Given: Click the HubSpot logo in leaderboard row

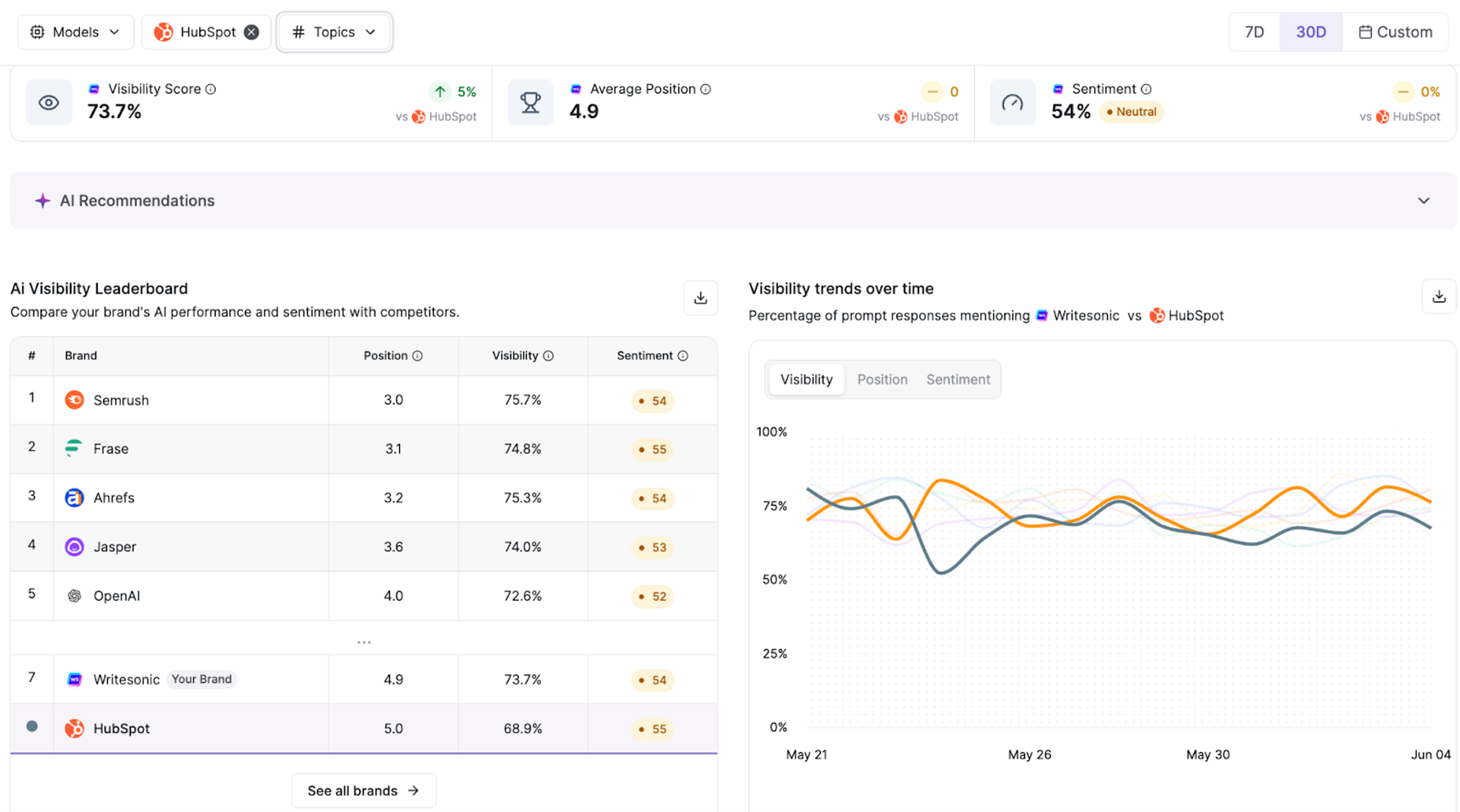Looking at the screenshot, I should pyautogui.click(x=75, y=728).
